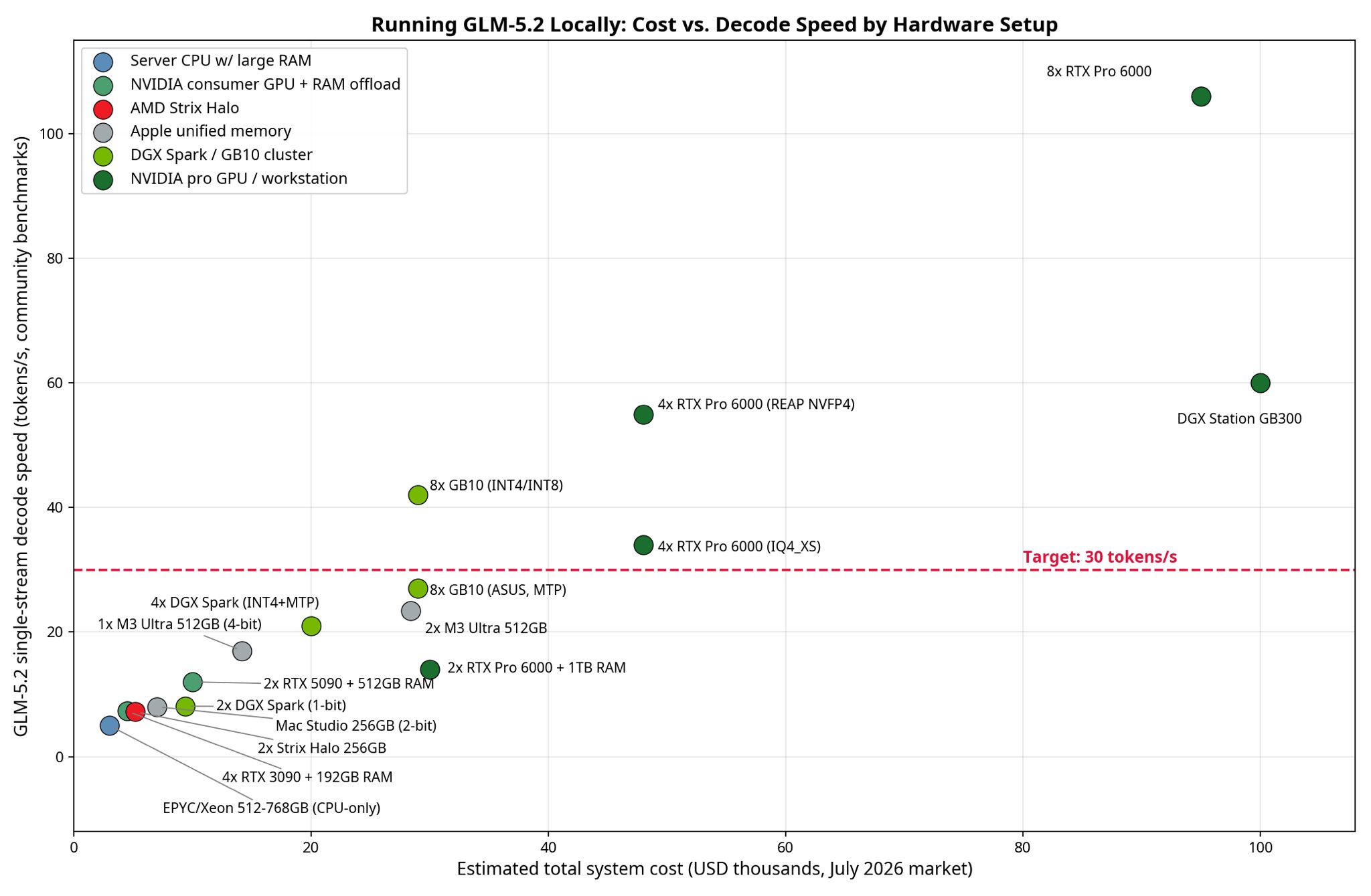
Task: Select the 2x M3 Ultra 512GB gray marker
Action: coord(411,611)
